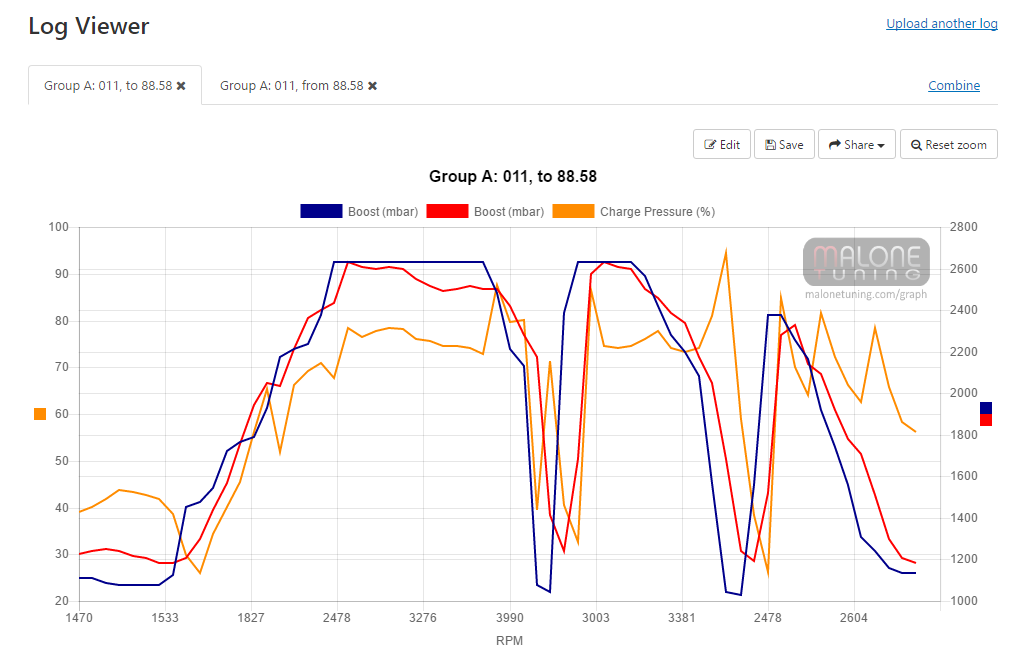
Task: Click the 2800 label on the right axis
Action: [964, 227]
